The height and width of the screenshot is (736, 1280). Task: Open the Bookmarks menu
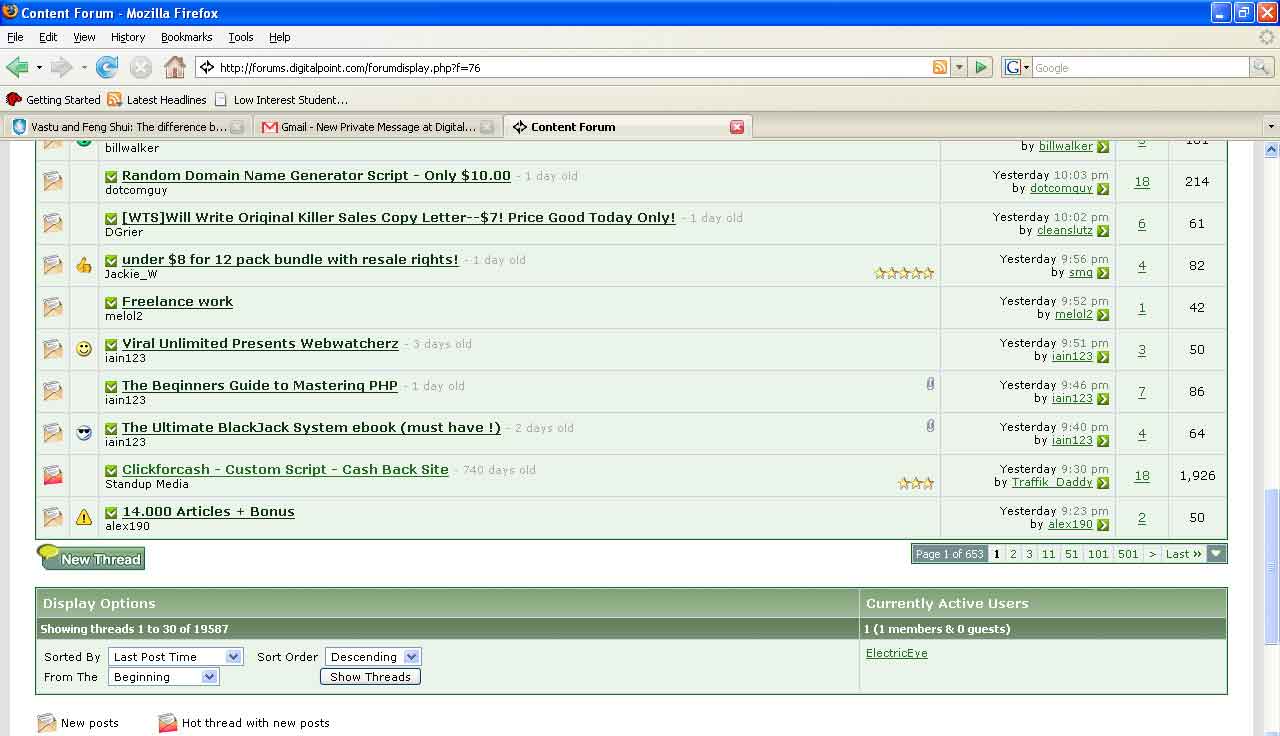(x=186, y=37)
